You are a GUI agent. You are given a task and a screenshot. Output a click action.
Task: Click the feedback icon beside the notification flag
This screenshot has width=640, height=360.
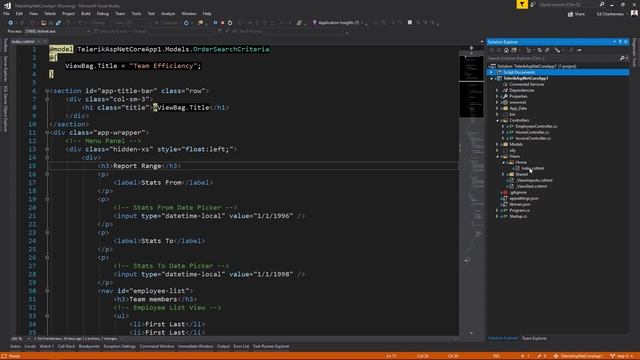tap(533, 4)
